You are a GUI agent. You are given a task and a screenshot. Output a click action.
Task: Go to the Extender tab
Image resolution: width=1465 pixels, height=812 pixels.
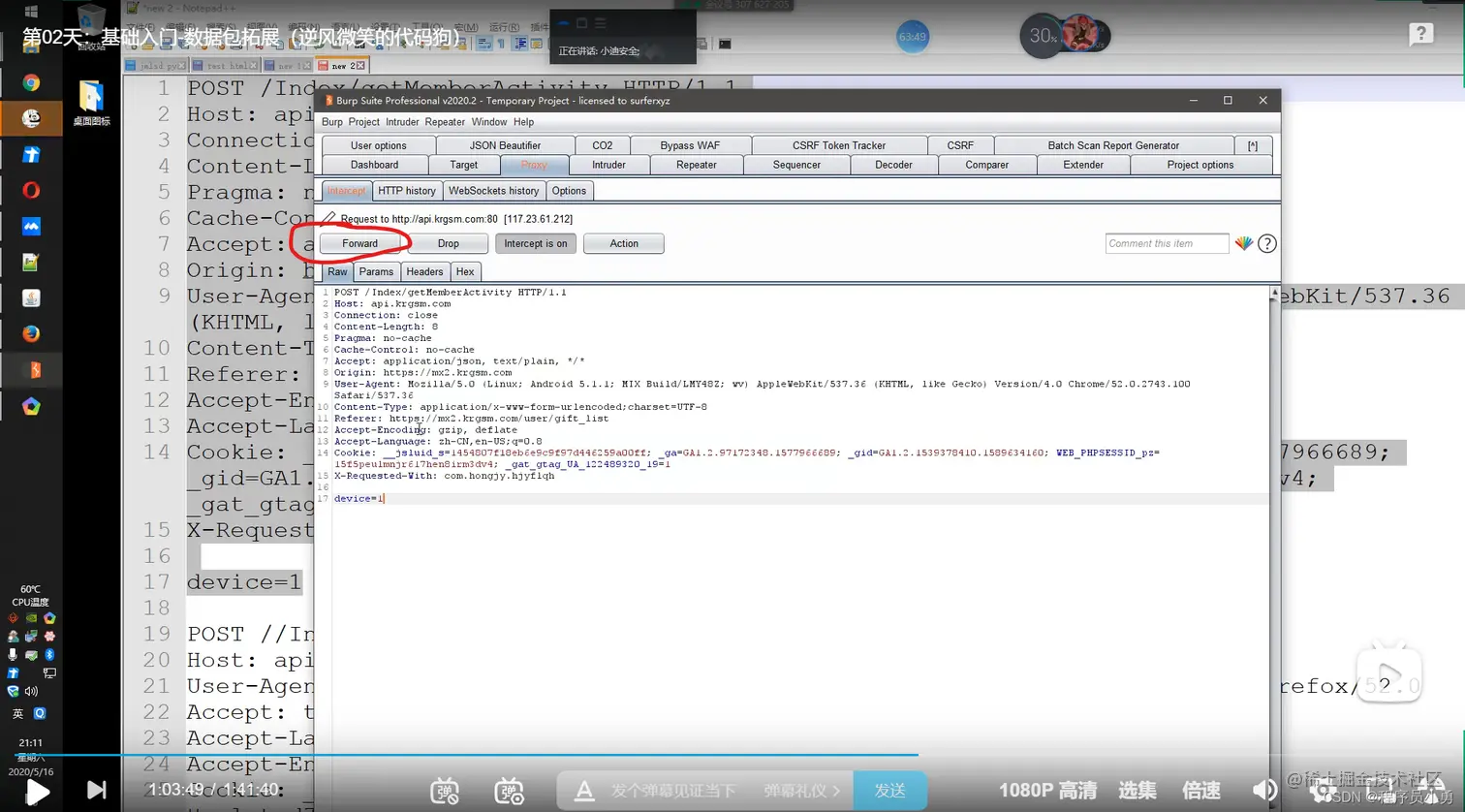point(1083,165)
